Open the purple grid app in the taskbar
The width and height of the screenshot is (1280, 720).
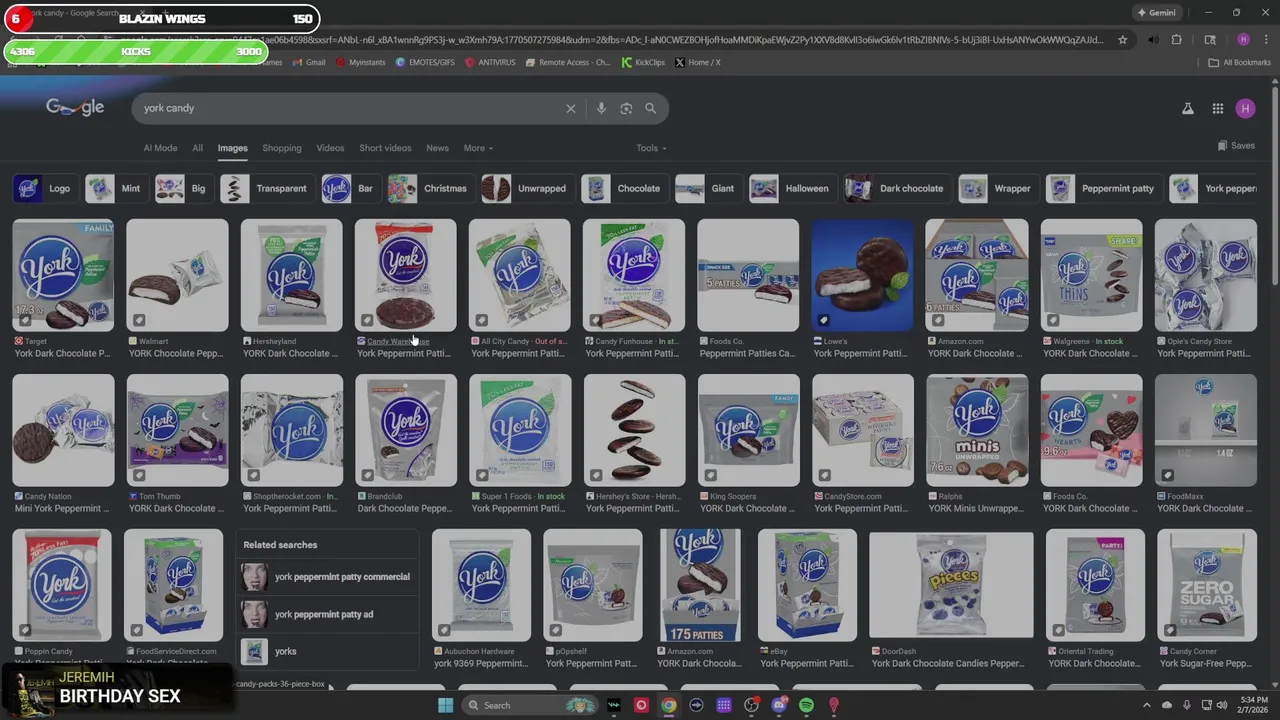(724, 705)
